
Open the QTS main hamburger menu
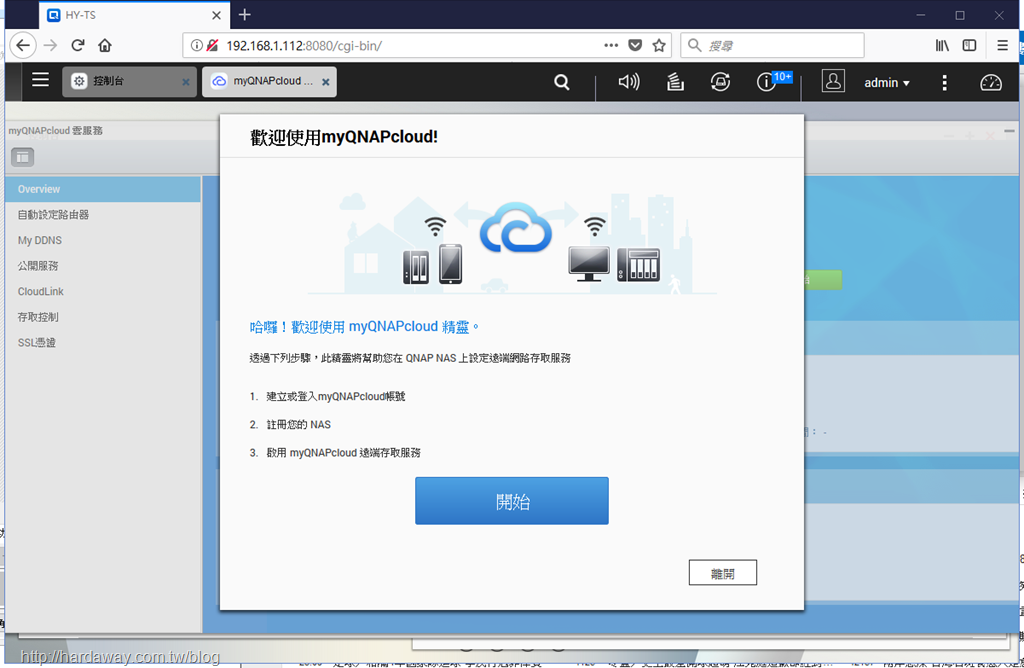tap(40, 80)
